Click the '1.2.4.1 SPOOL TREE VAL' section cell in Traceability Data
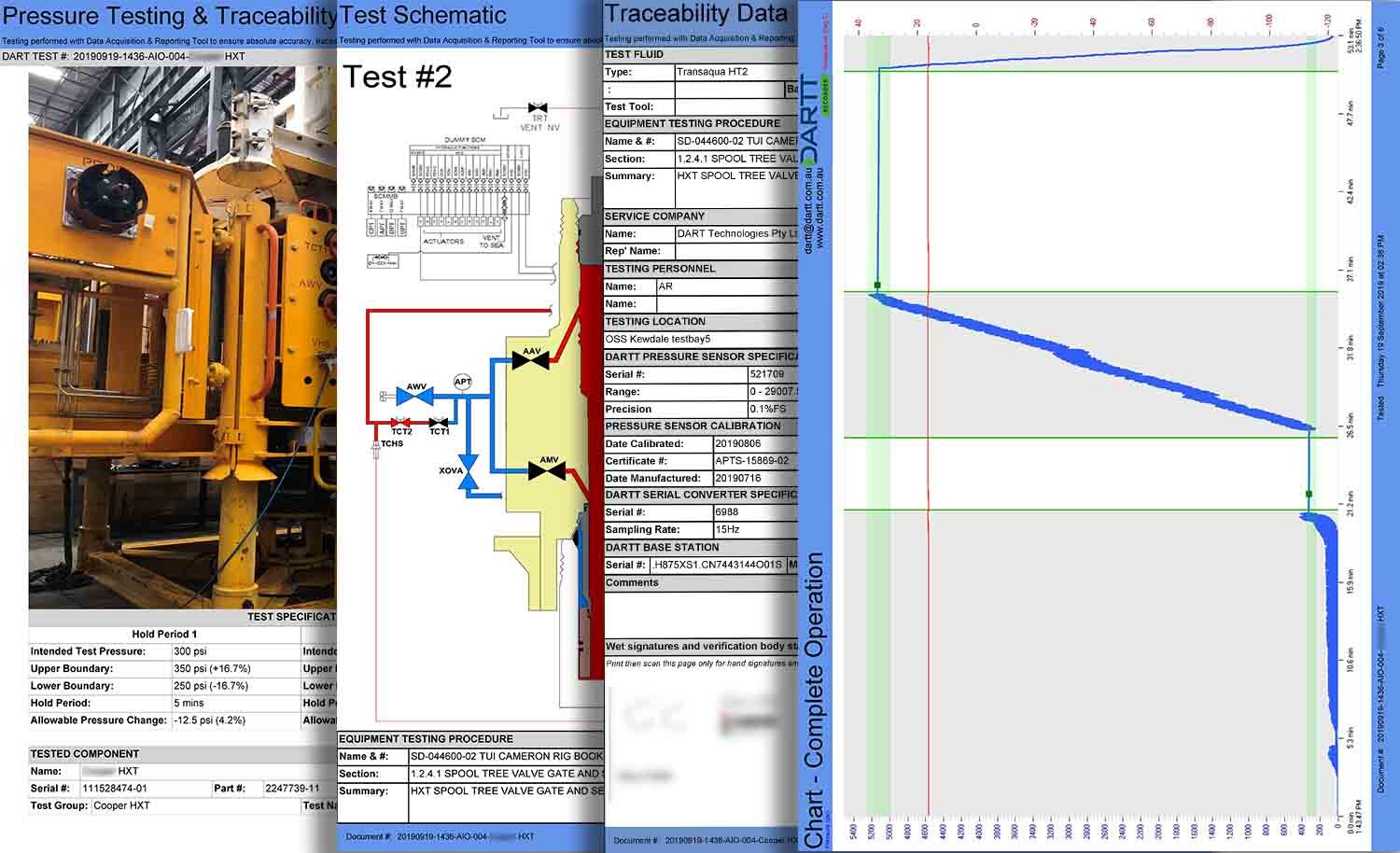 tap(737, 159)
